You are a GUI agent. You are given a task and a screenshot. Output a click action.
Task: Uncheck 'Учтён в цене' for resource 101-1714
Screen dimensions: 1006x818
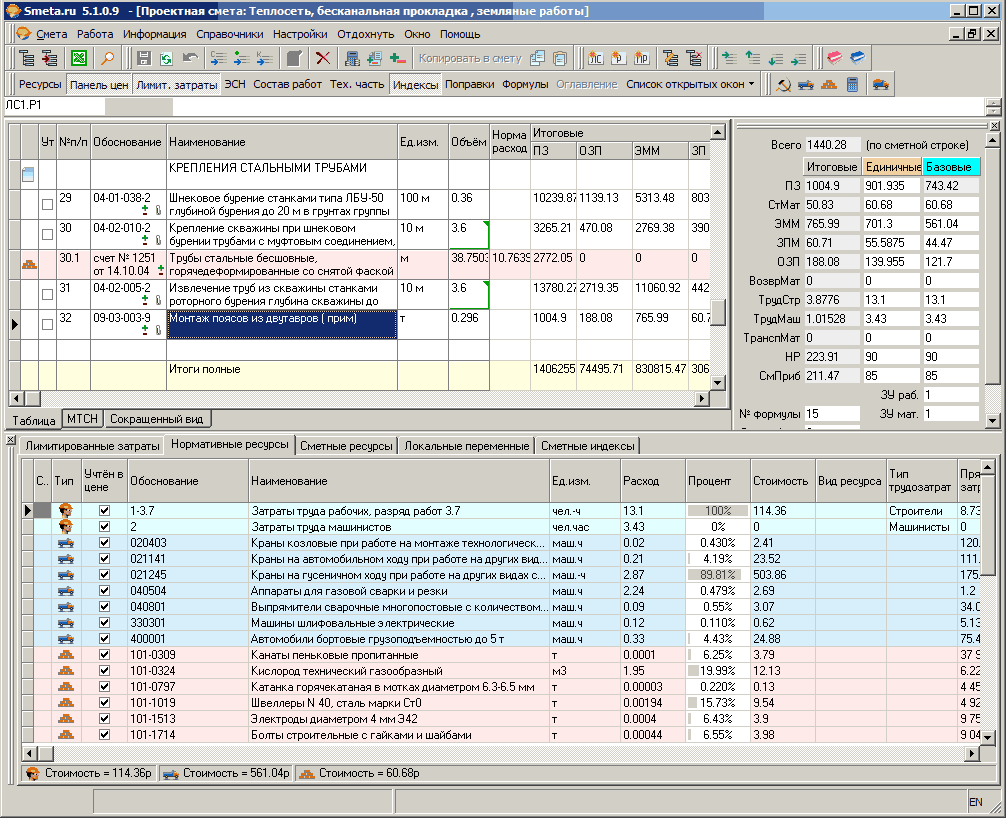pos(105,735)
